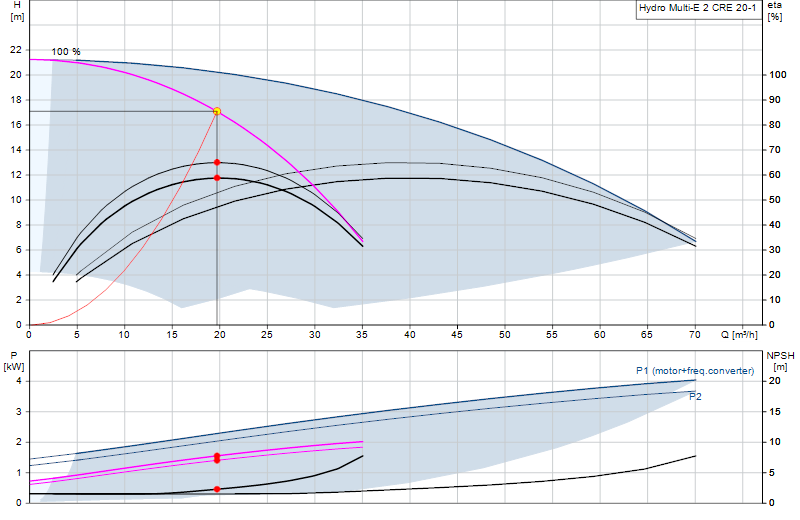Screen dimensions: 800x520
Task: Select the red marker on upper eta curve
Action: (x=217, y=162)
